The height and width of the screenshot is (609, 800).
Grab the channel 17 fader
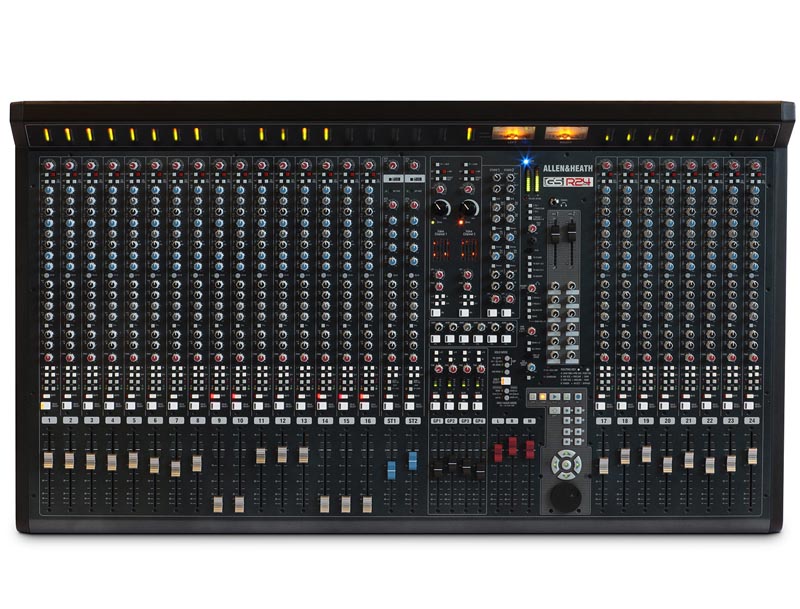604,466
